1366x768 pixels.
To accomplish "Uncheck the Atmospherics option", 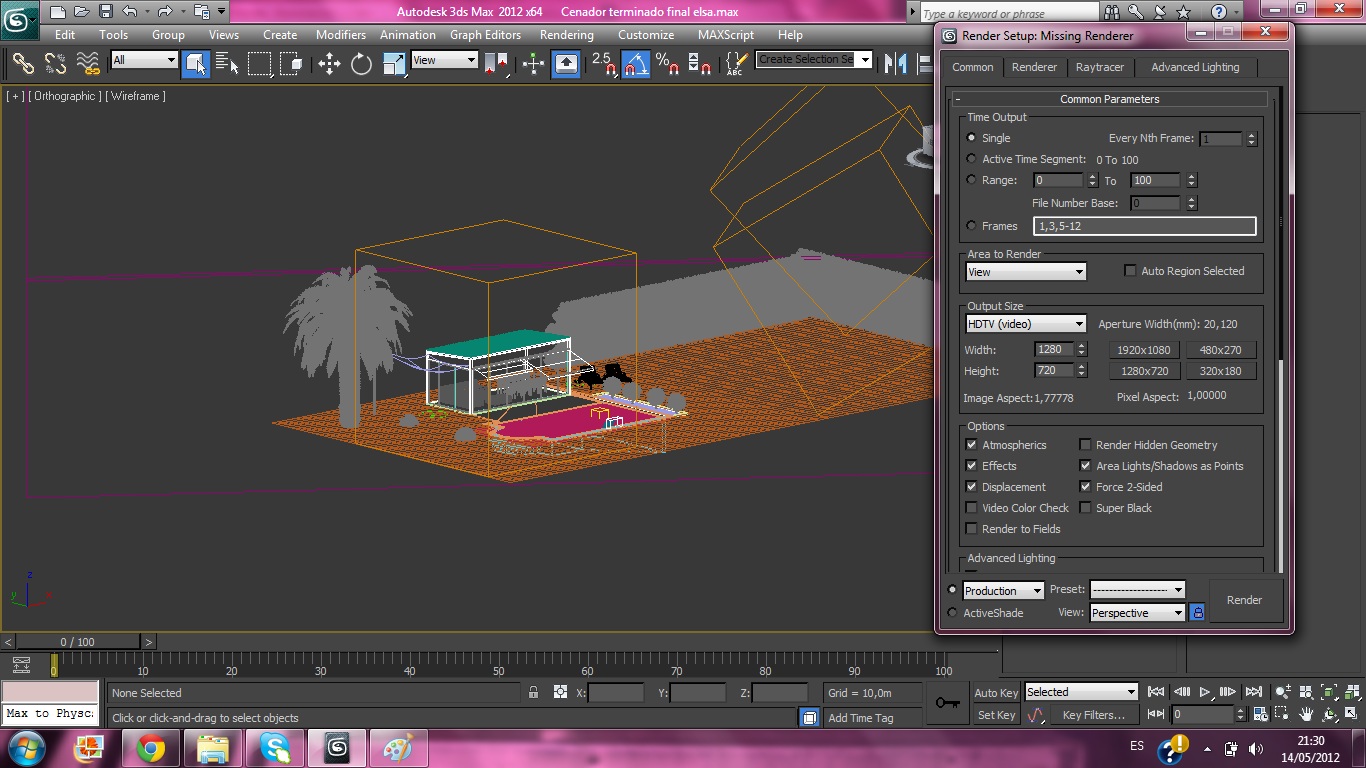I will (971, 445).
